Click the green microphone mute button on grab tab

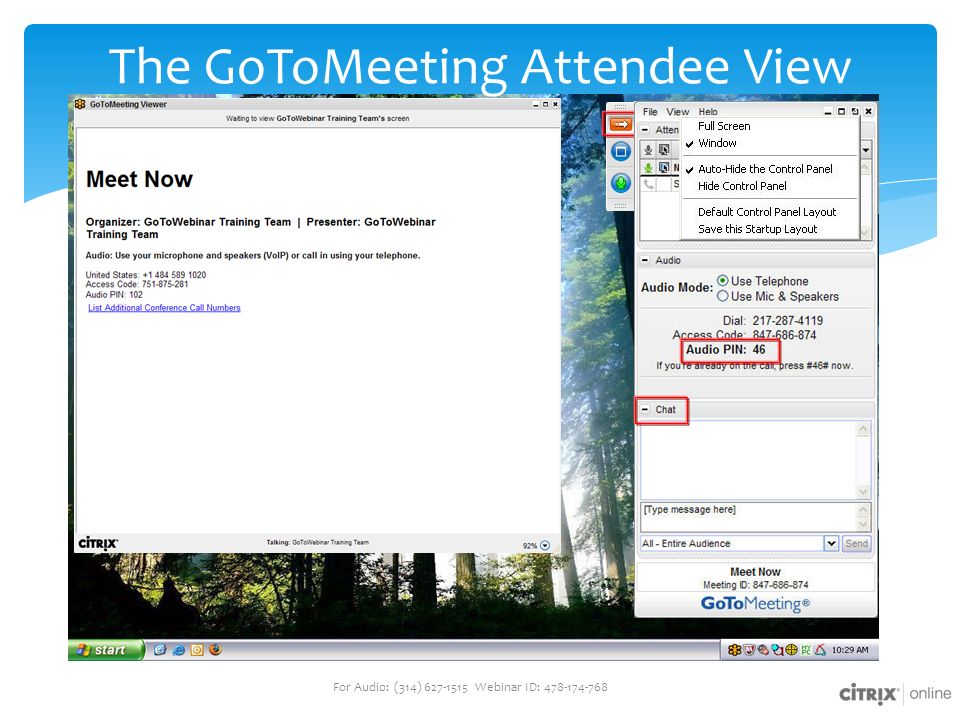point(620,182)
